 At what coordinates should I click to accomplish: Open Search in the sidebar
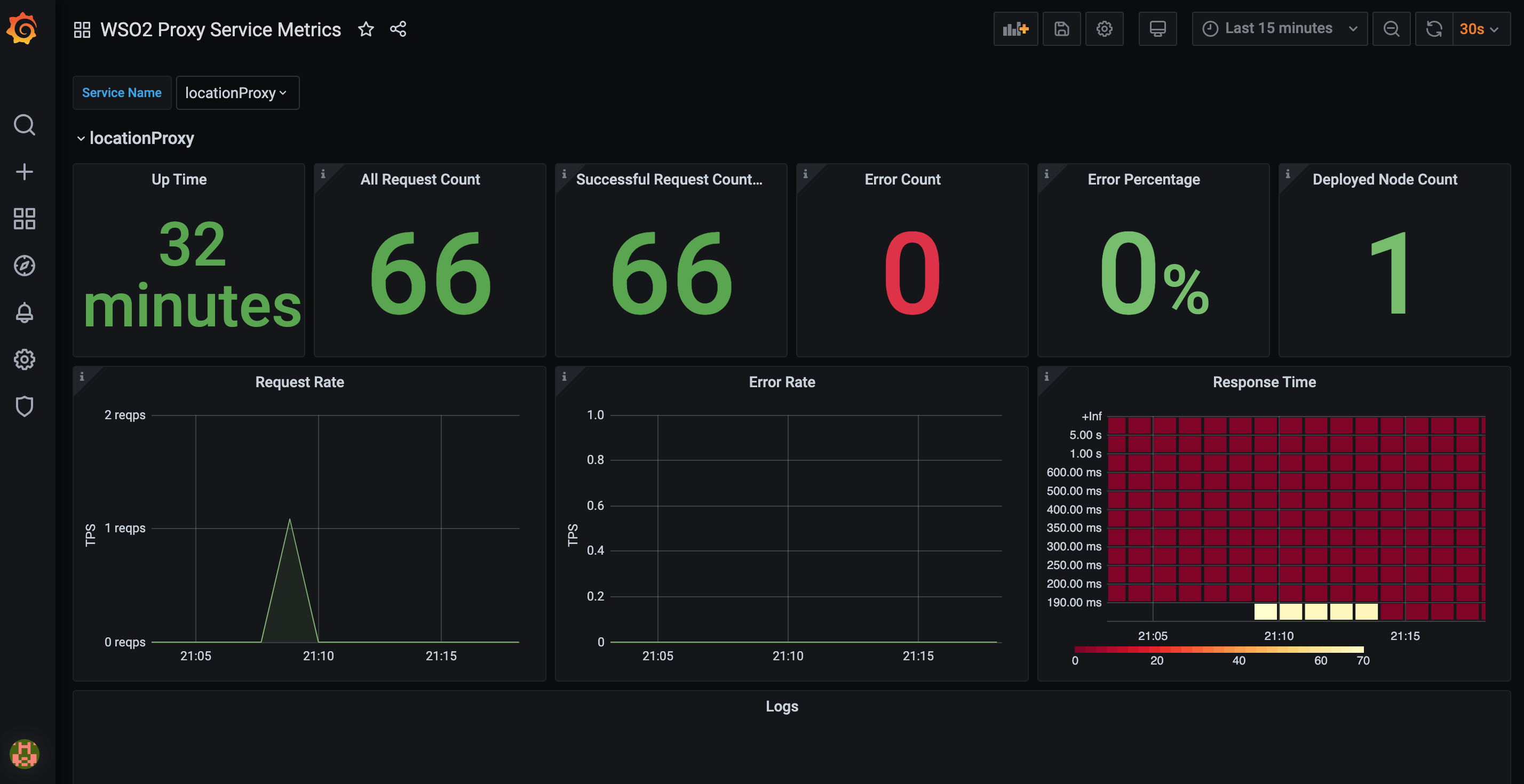24,125
